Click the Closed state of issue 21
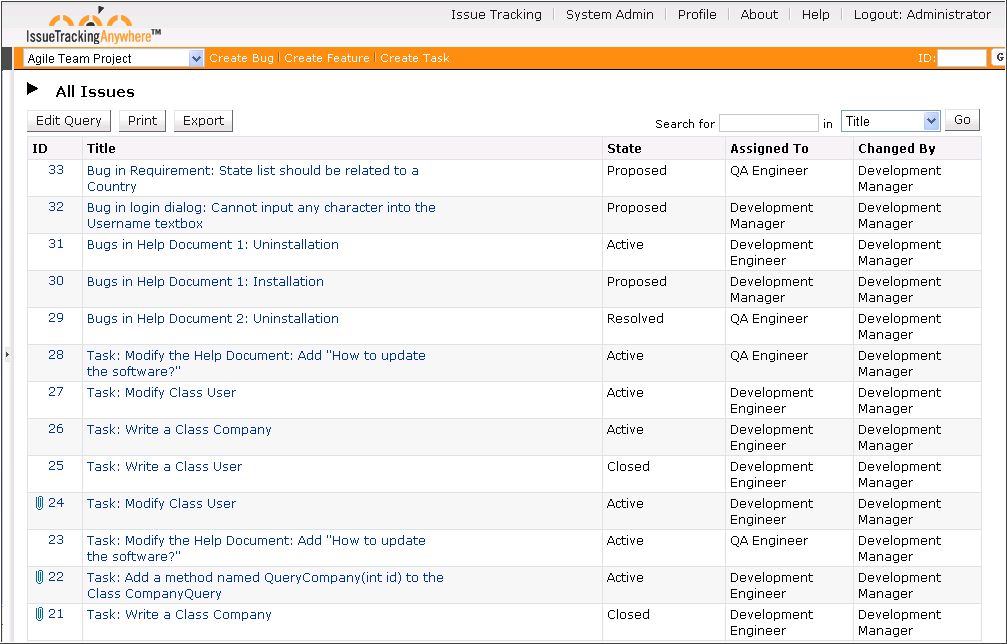Viewport: 1007px width, 644px height. (x=628, y=614)
